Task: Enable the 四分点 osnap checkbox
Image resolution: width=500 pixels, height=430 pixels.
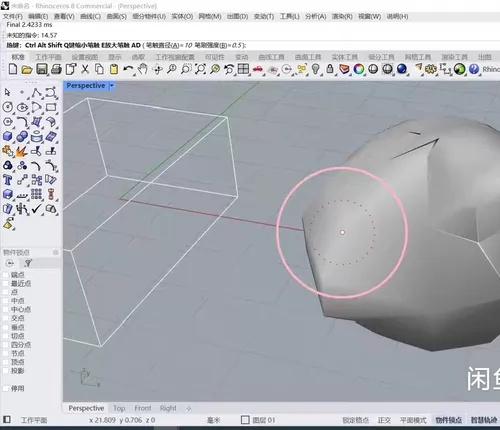Action: point(6,345)
